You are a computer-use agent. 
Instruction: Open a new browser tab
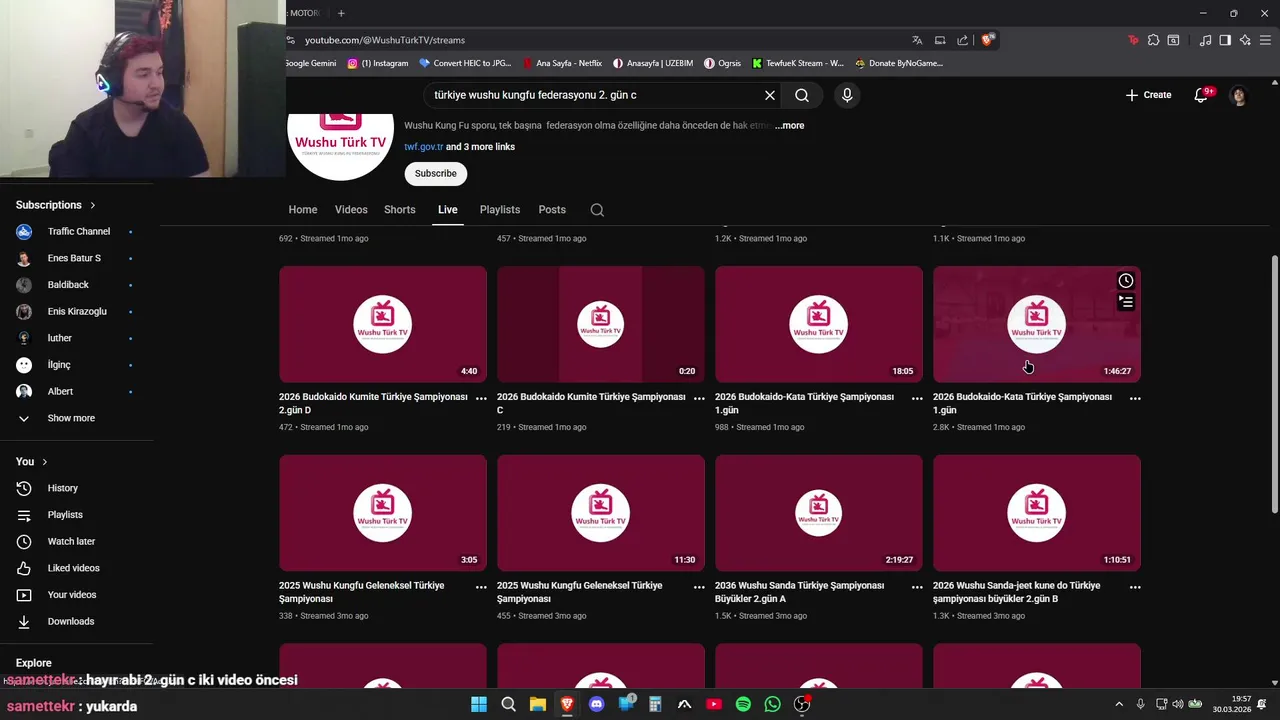click(341, 13)
